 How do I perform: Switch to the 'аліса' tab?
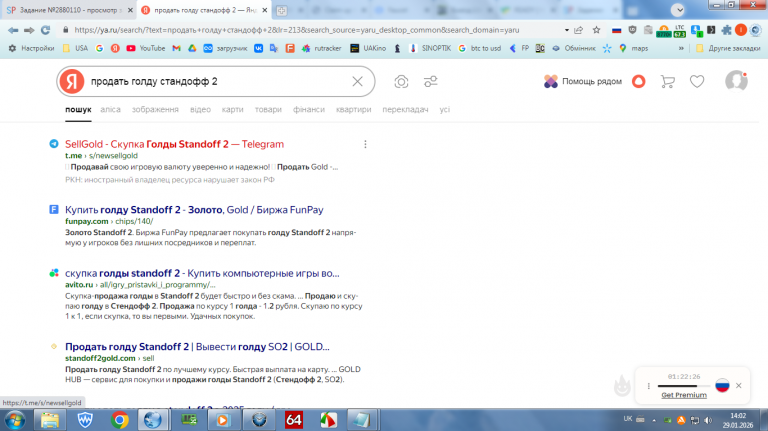coord(110,109)
